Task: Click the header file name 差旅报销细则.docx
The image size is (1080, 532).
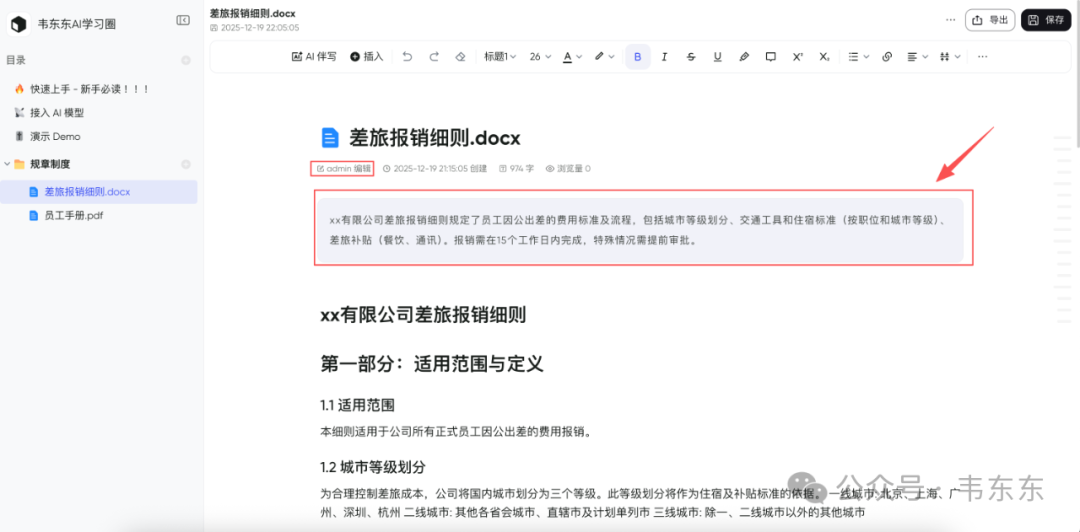Action: [x=252, y=13]
